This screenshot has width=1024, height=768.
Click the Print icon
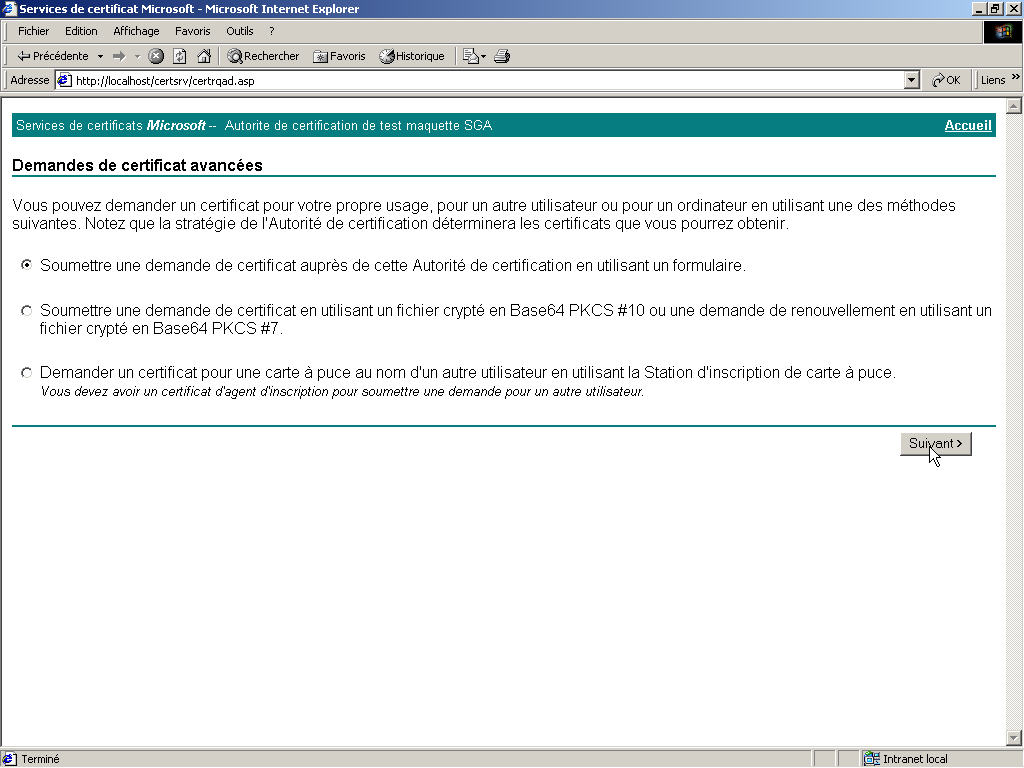click(502, 56)
